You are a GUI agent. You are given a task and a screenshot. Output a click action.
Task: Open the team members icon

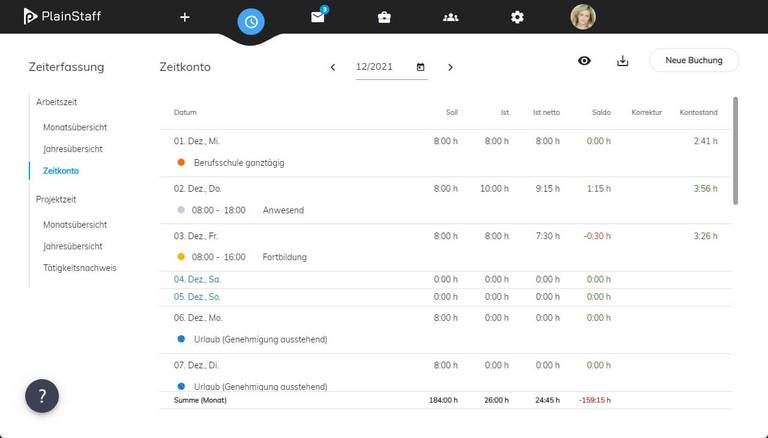451,17
